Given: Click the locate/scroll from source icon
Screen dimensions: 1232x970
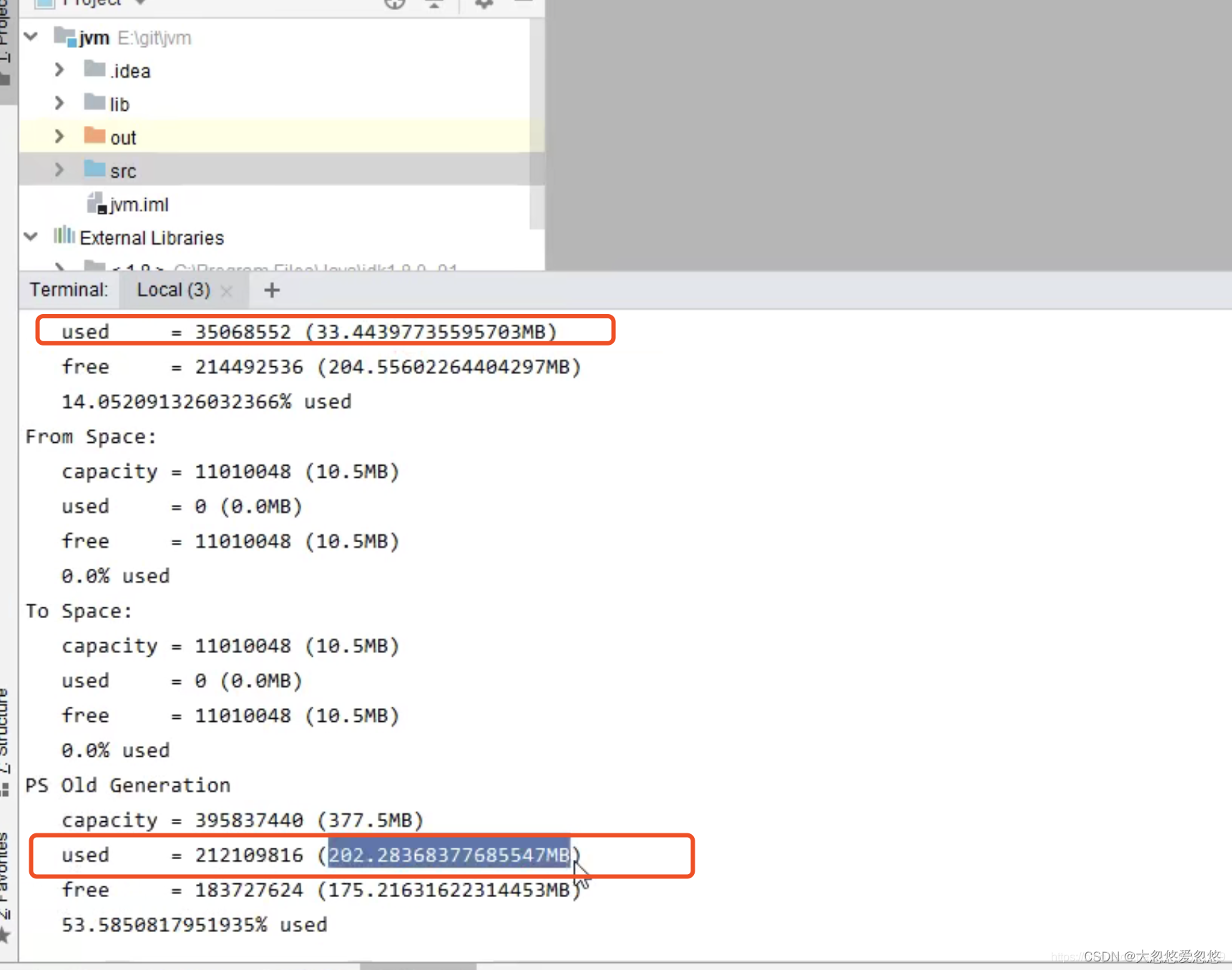Looking at the screenshot, I should tap(395, 4).
